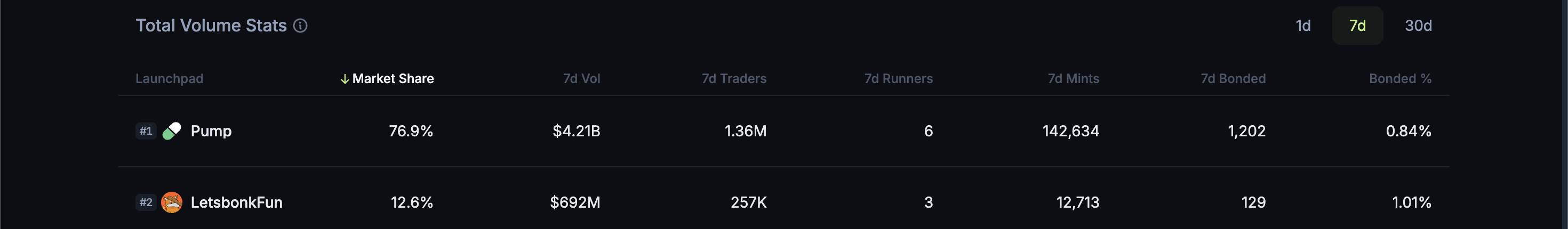
Task: Click the info icon beside Total Volume Stats
Action: tap(300, 26)
